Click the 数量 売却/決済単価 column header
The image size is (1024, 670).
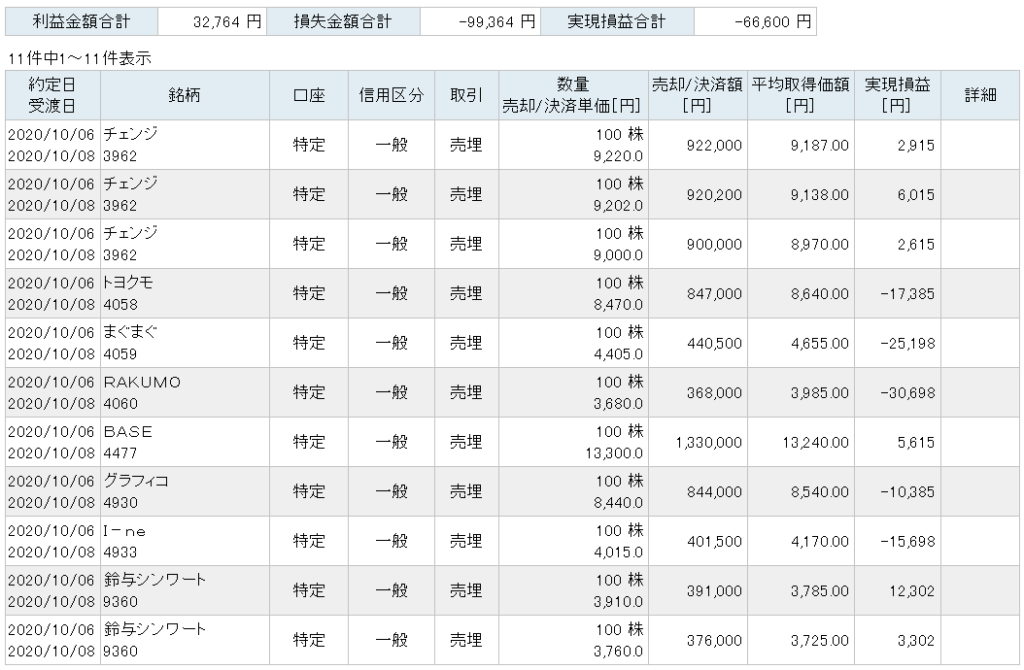[573, 95]
